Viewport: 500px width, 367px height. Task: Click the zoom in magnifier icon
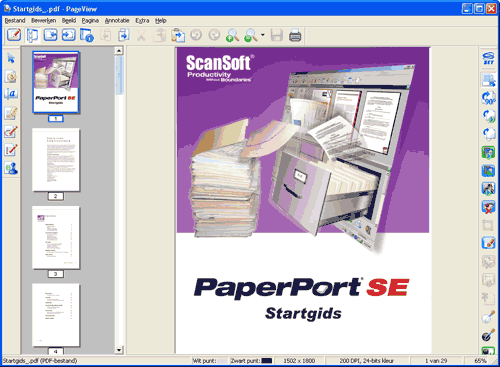pyautogui.click(x=232, y=35)
